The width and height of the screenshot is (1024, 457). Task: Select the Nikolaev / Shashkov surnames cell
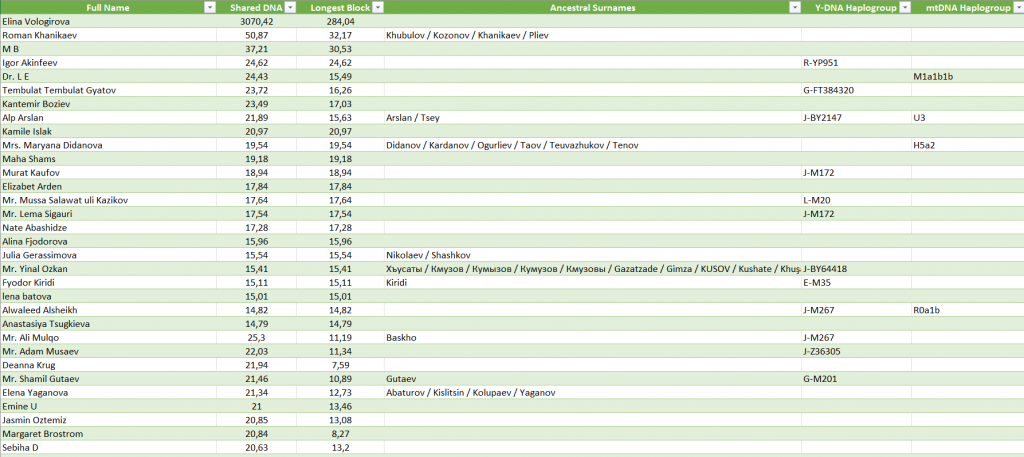pyautogui.click(x=428, y=255)
